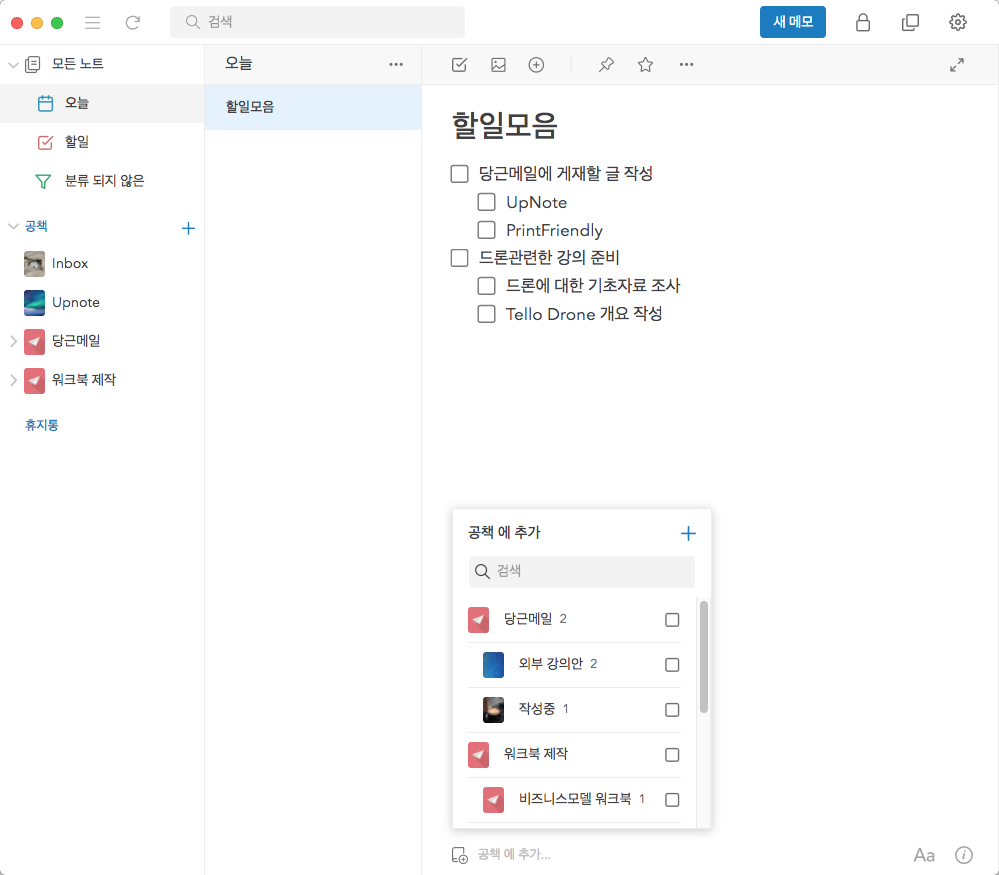Image resolution: width=999 pixels, height=875 pixels.
Task: Check the PrintFriendly subtask
Action: click(x=486, y=229)
